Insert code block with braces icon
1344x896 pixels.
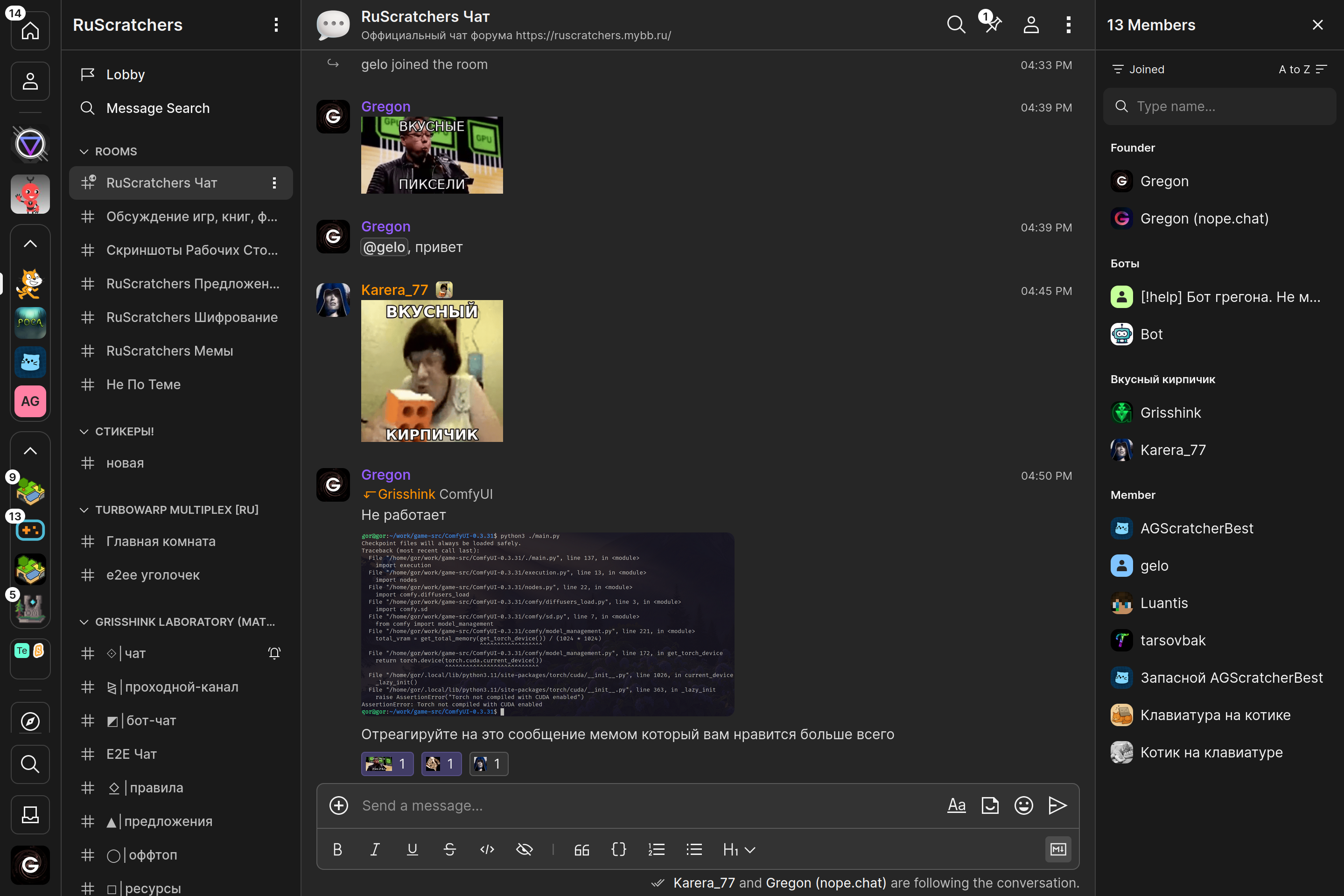click(618, 849)
